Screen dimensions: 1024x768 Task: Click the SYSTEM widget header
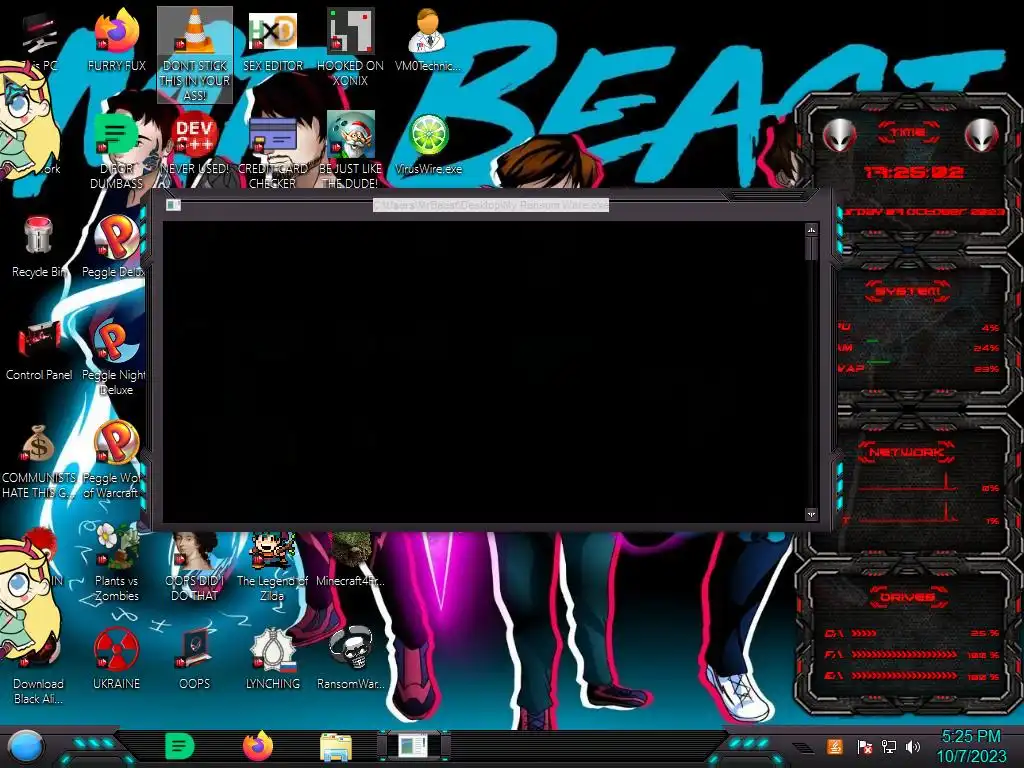(x=908, y=291)
